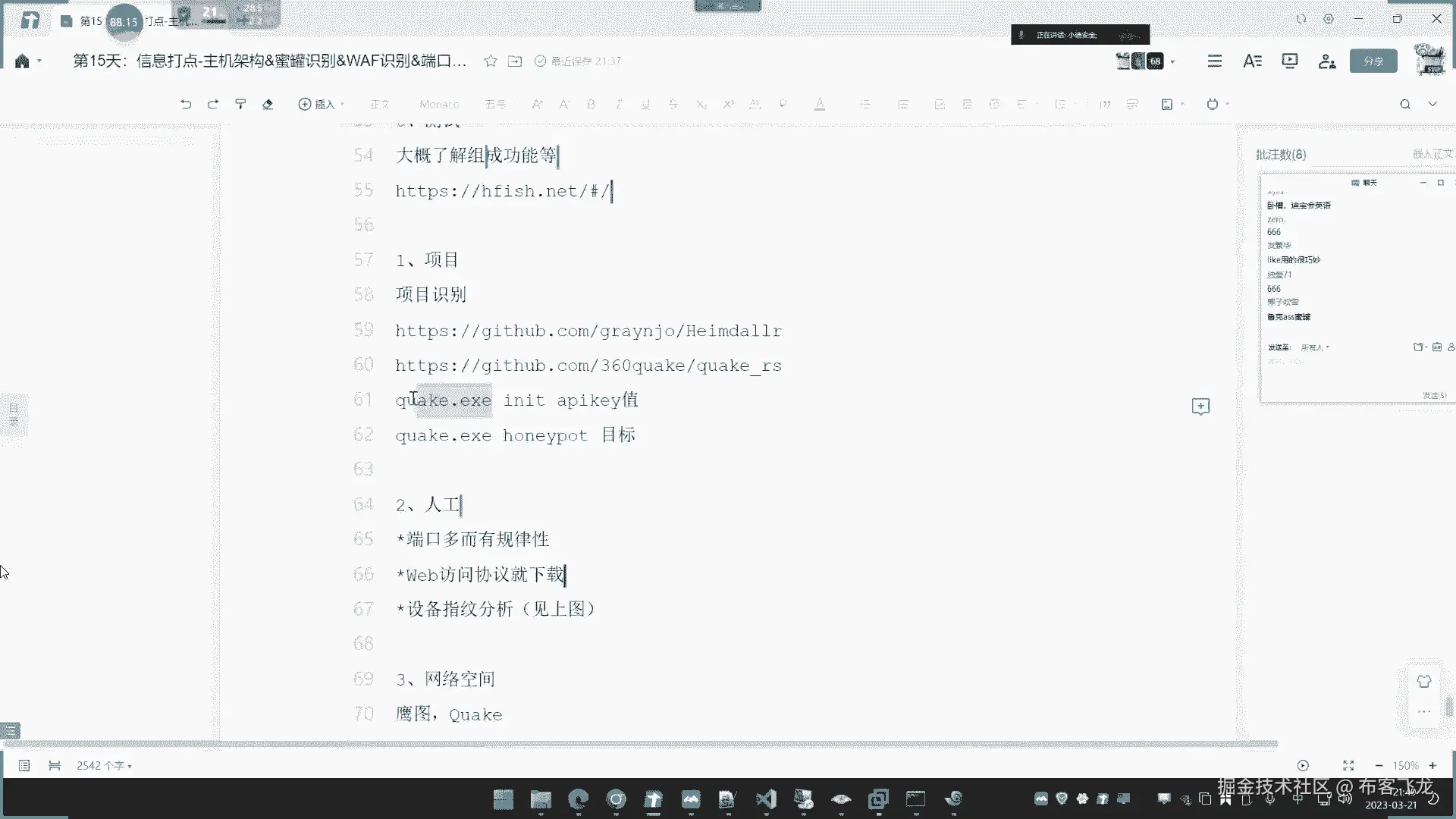Click the eraser clear-format icon
The width and height of the screenshot is (1456, 819).
click(268, 105)
